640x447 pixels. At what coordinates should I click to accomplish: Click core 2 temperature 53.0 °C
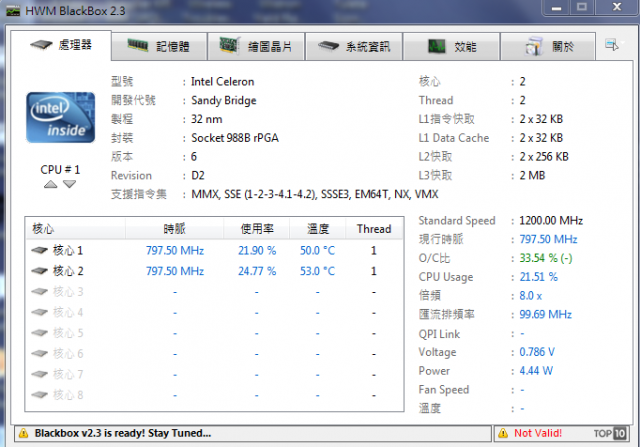pyautogui.click(x=318, y=271)
